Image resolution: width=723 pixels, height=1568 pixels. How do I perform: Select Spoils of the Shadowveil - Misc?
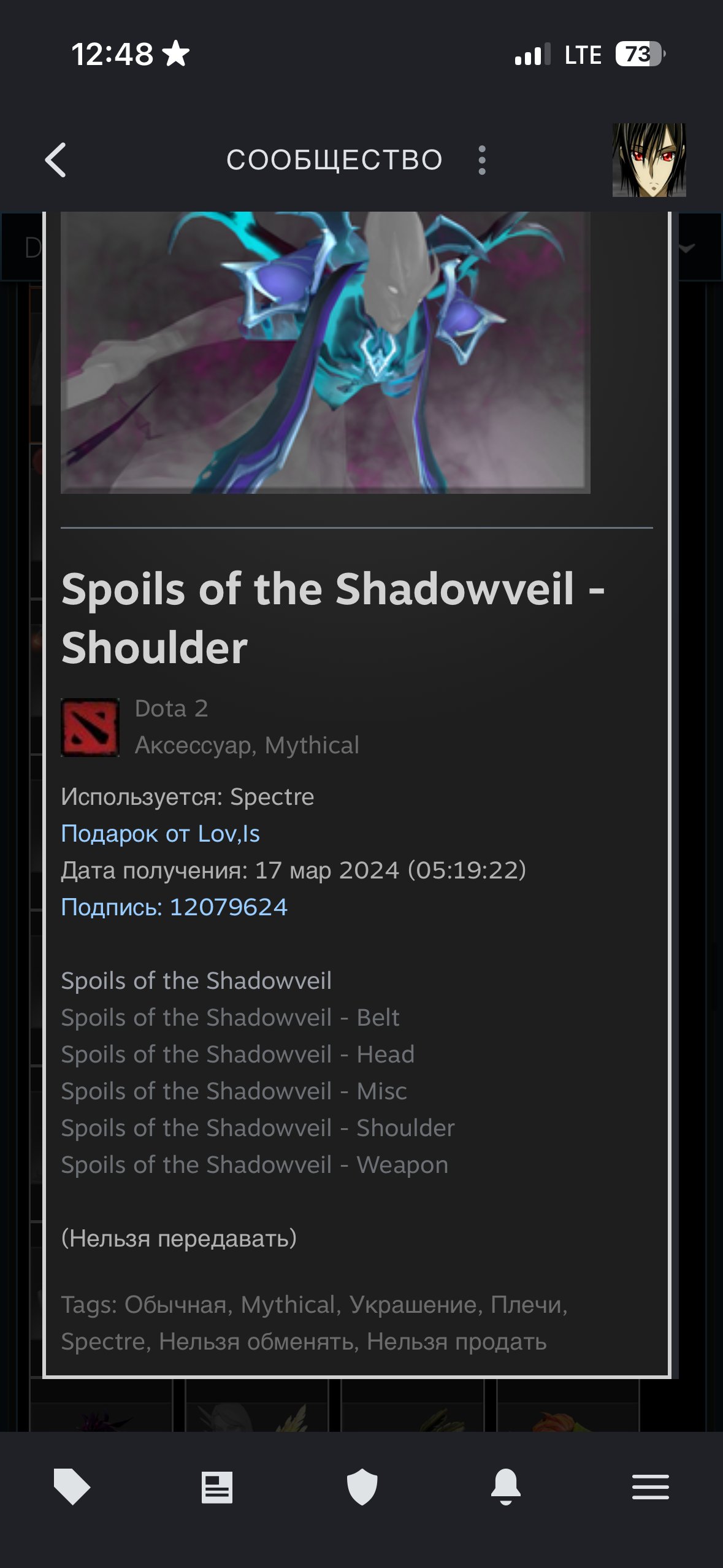(x=234, y=1091)
